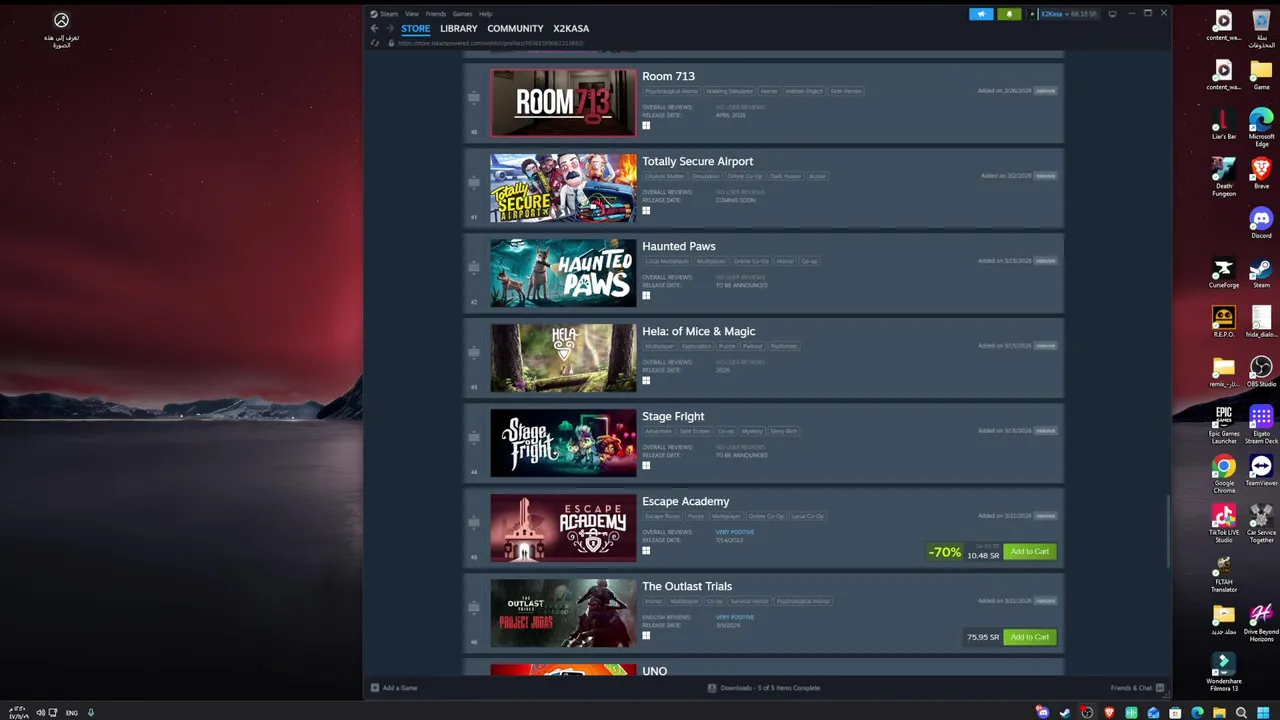Open the Help menu
The image size is (1280, 720).
click(x=486, y=14)
